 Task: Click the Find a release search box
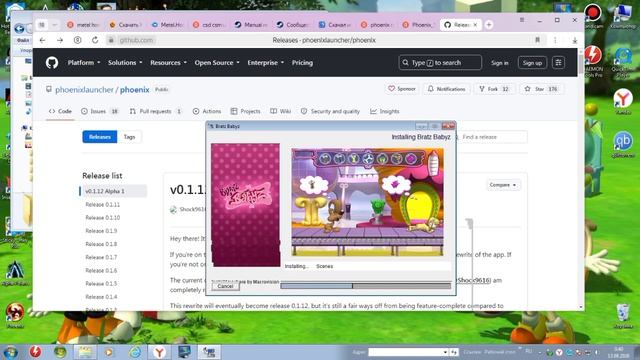(x=492, y=137)
